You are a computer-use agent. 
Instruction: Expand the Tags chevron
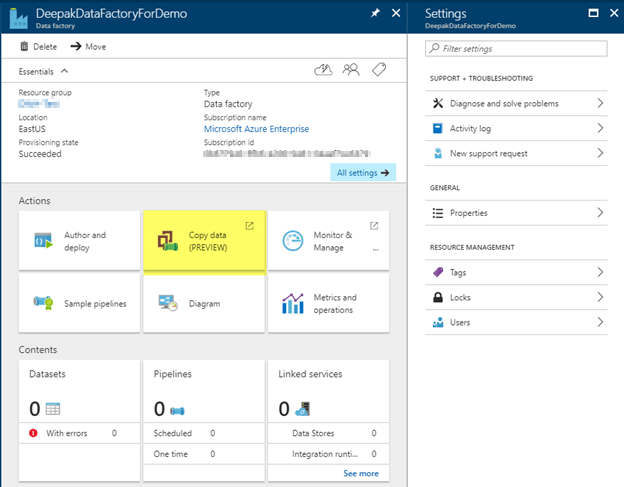tap(600, 272)
